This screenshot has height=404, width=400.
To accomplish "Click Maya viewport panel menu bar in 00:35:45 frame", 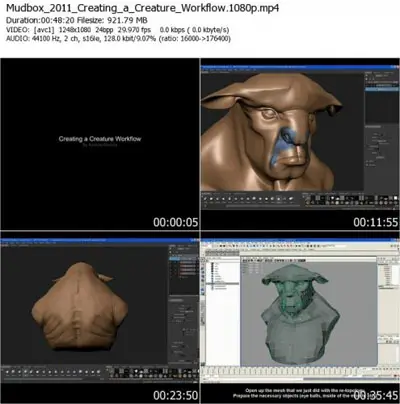I will coord(273,260).
